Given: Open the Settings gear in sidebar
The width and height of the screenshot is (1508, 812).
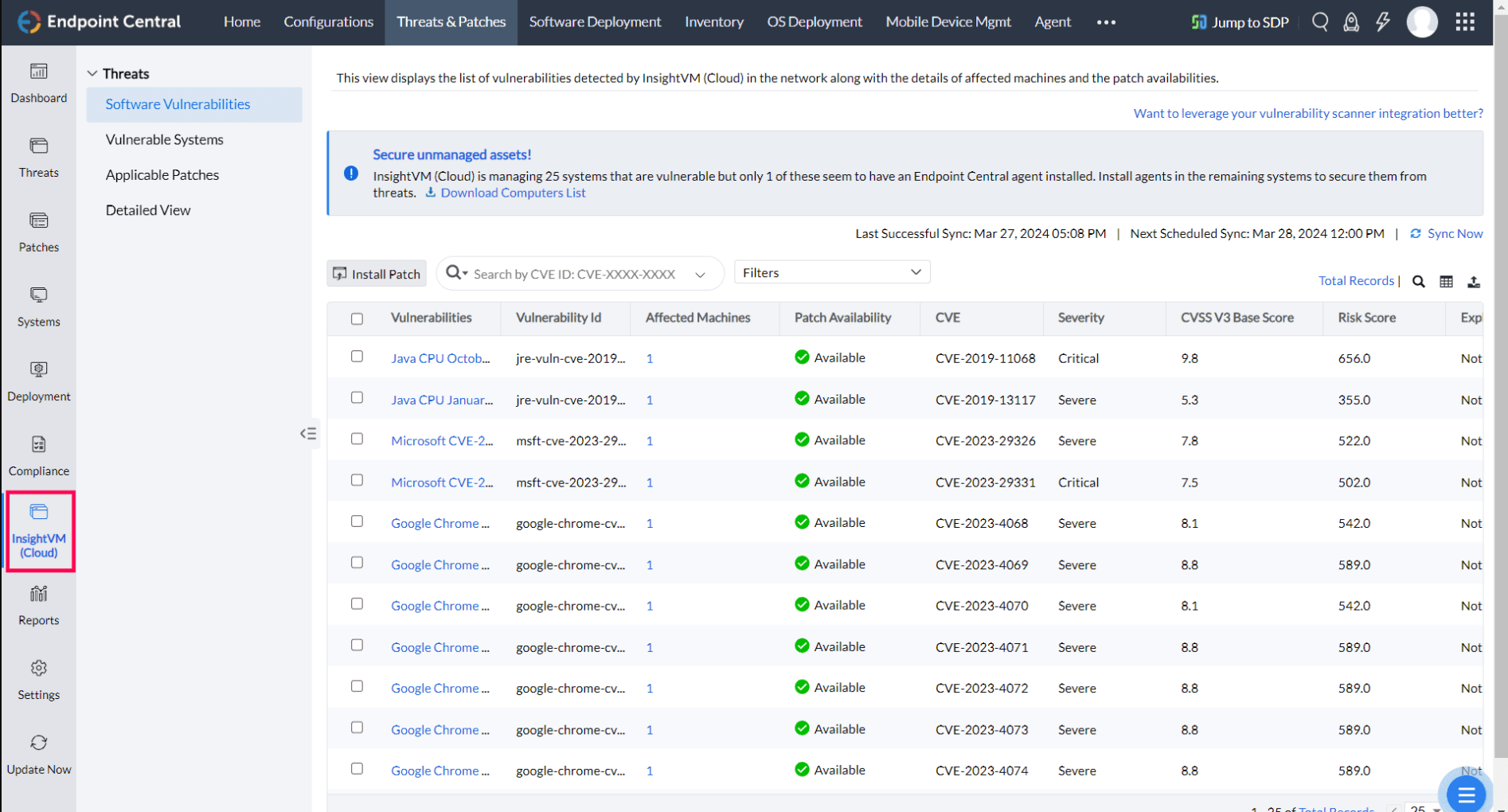Looking at the screenshot, I should click(x=38, y=669).
